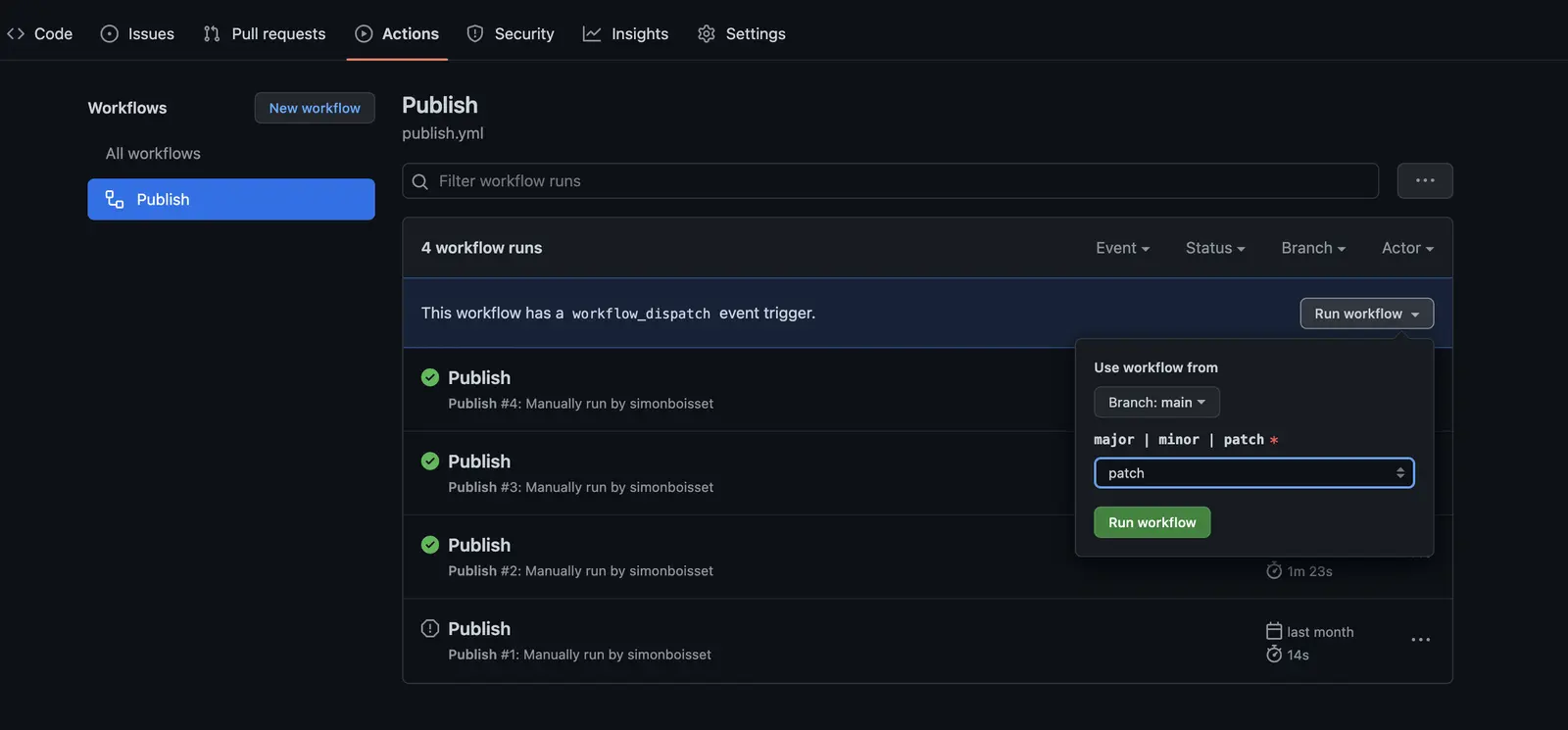Click failed status icon for Publish #1

pyautogui.click(x=430, y=628)
